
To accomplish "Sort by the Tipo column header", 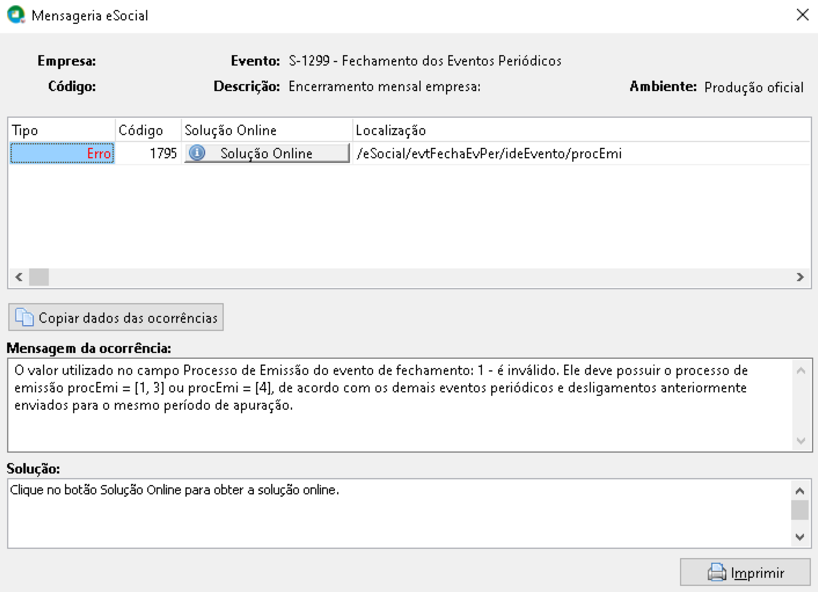I will (x=62, y=130).
